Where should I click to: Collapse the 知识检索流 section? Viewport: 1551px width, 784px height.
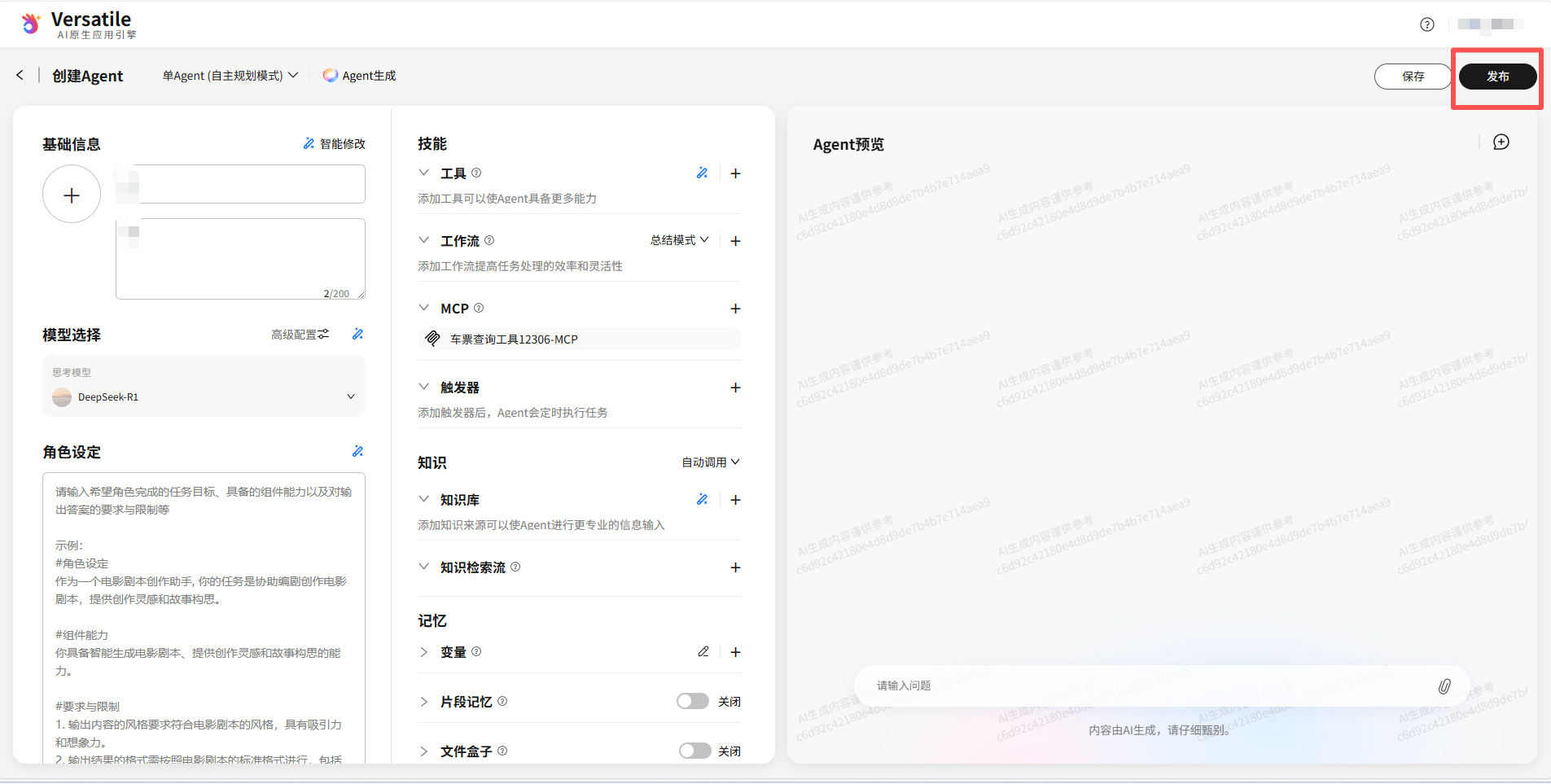click(423, 567)
